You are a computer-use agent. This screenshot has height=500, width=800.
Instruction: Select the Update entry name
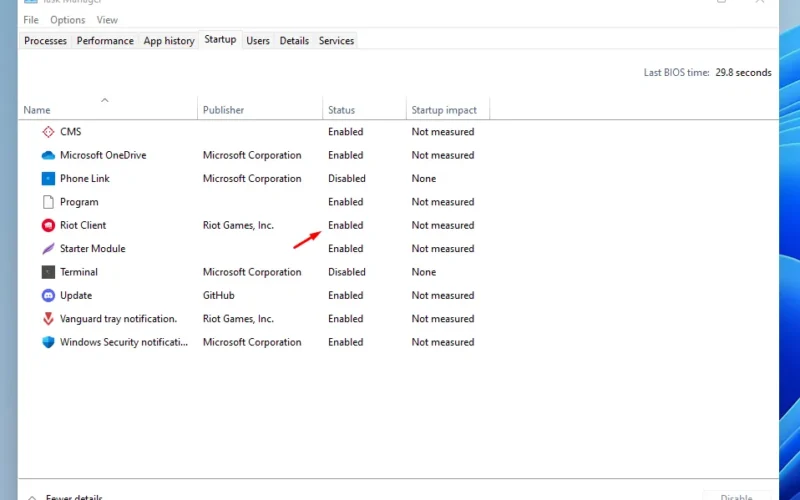click(x=76, y=295)
